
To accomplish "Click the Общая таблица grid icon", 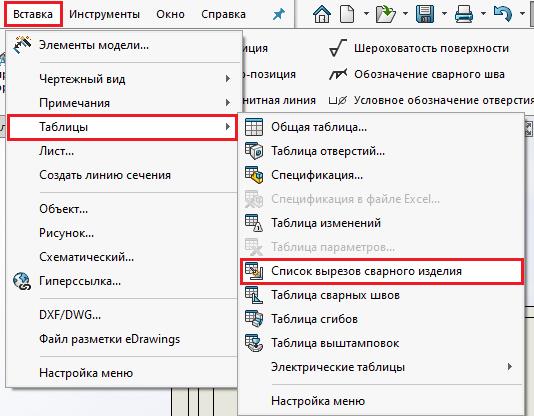I will 254,127.
